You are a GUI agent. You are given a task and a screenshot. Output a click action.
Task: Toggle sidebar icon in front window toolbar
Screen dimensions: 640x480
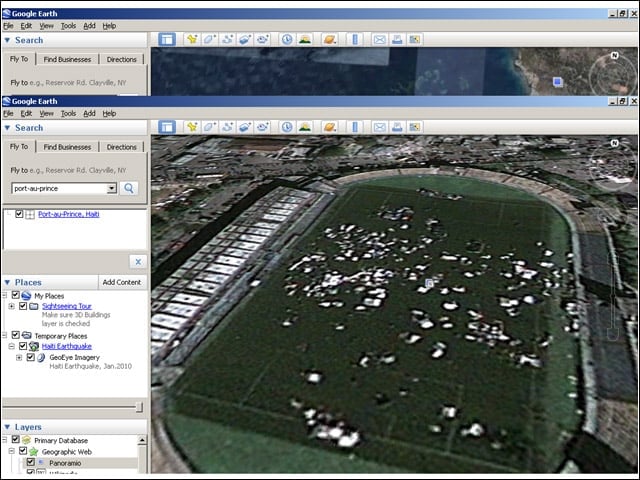click(x=167, y=127)
